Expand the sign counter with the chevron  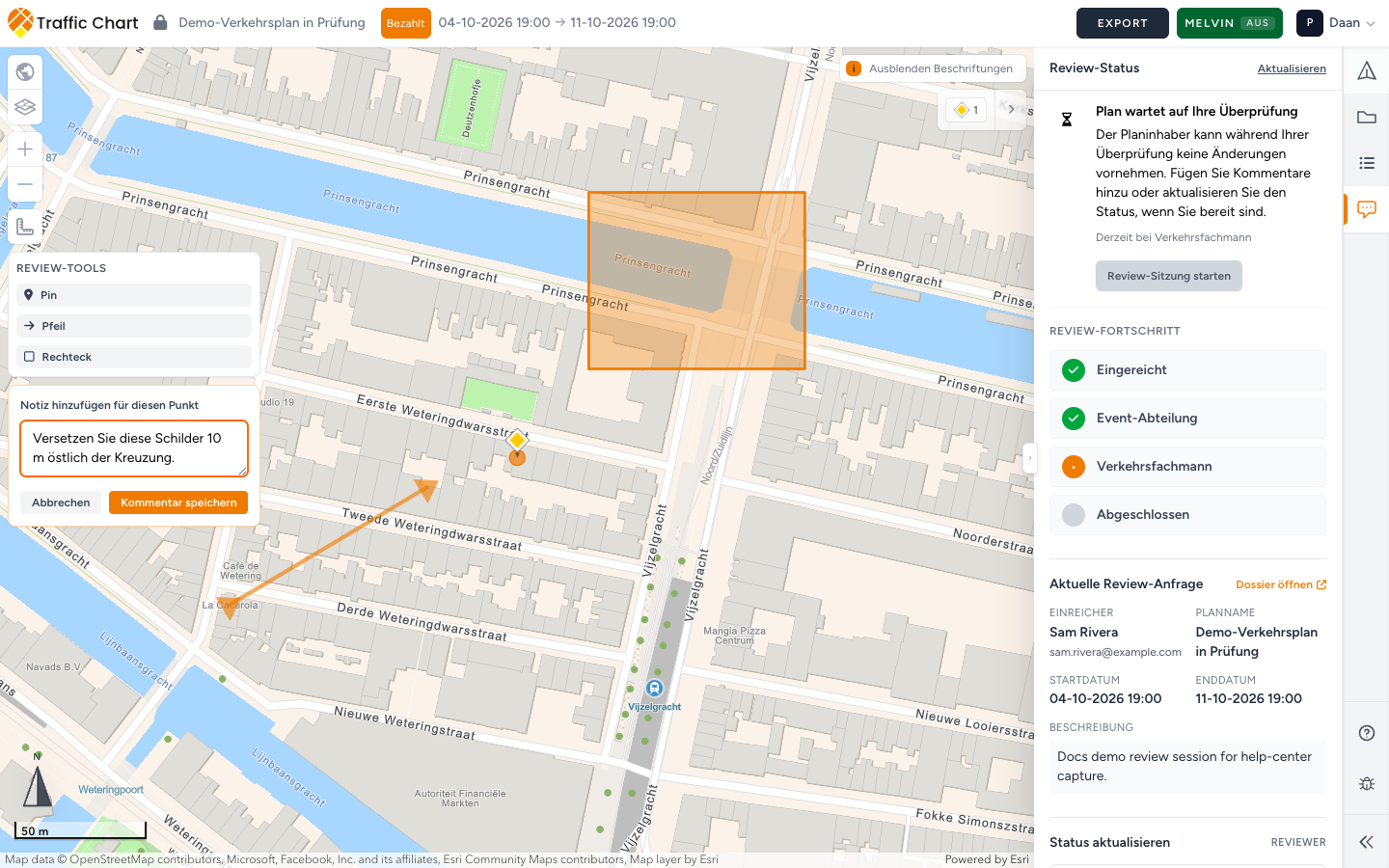point(1011,109)
